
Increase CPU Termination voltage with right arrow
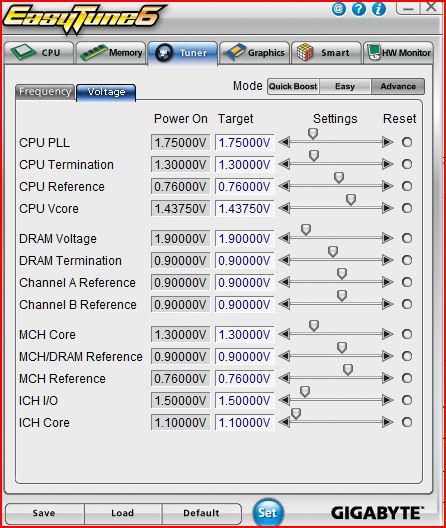[x=388, y=164]
